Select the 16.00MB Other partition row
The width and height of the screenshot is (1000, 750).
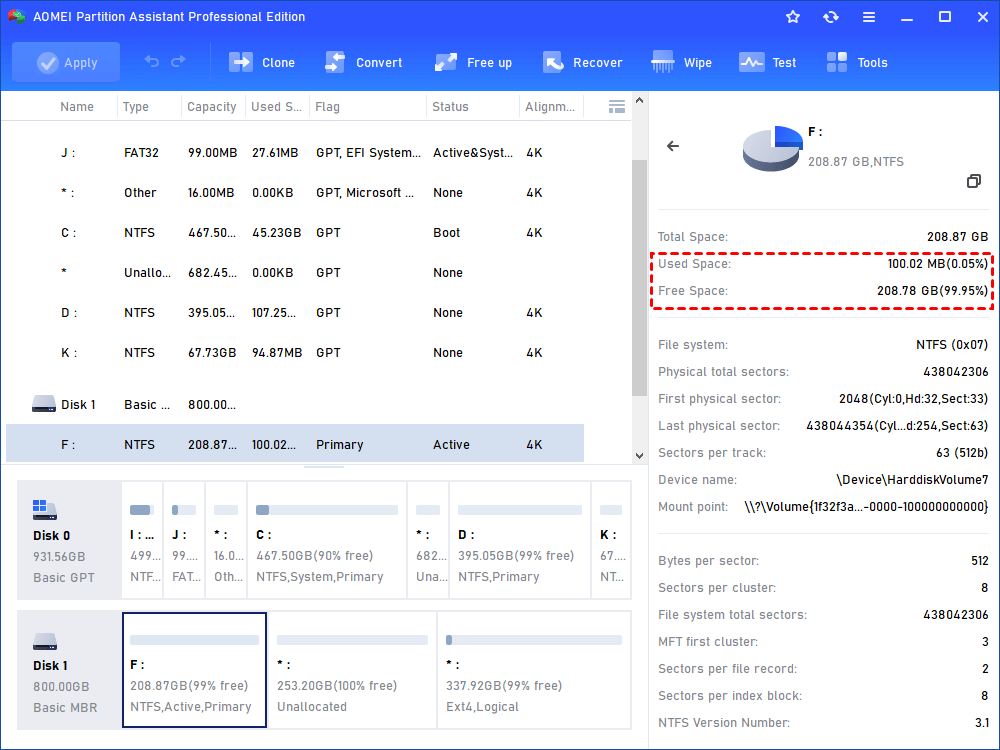295,193
